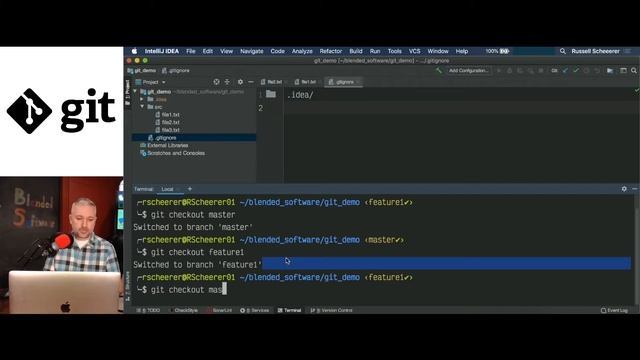Open the Window menu

438,51
